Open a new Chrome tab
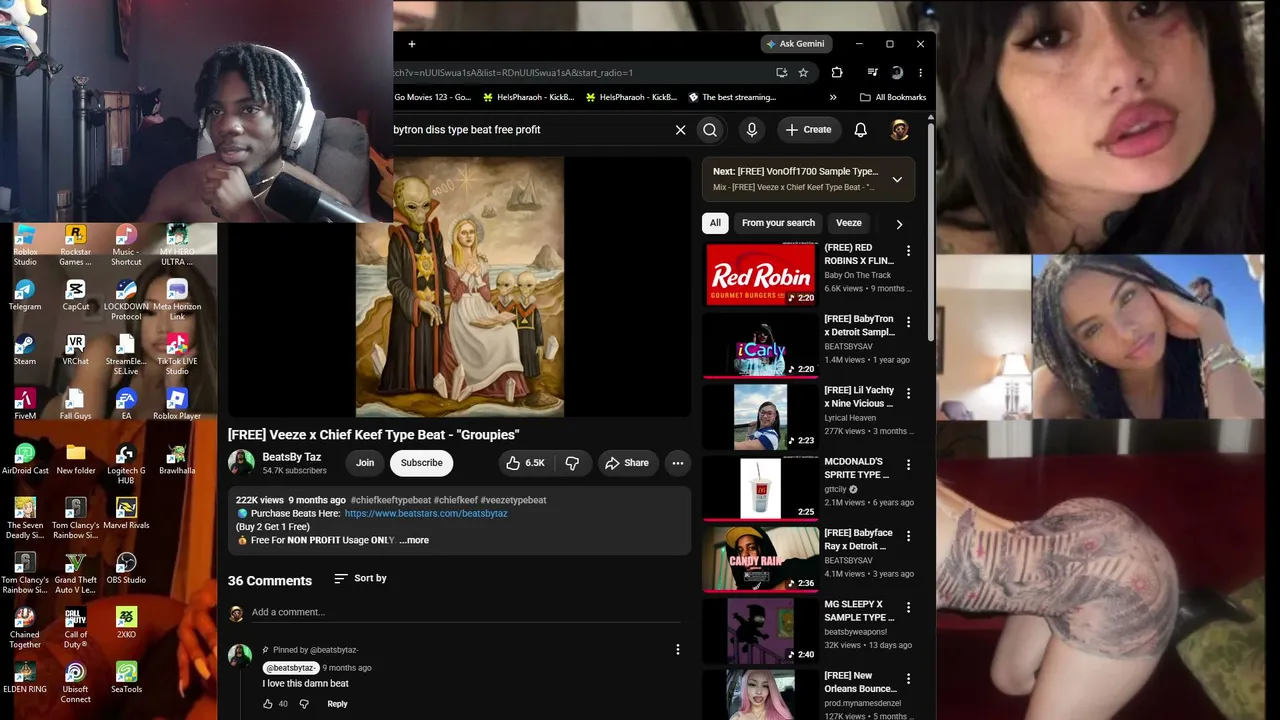Viewport: 1280px width, 720px height. 411,44
